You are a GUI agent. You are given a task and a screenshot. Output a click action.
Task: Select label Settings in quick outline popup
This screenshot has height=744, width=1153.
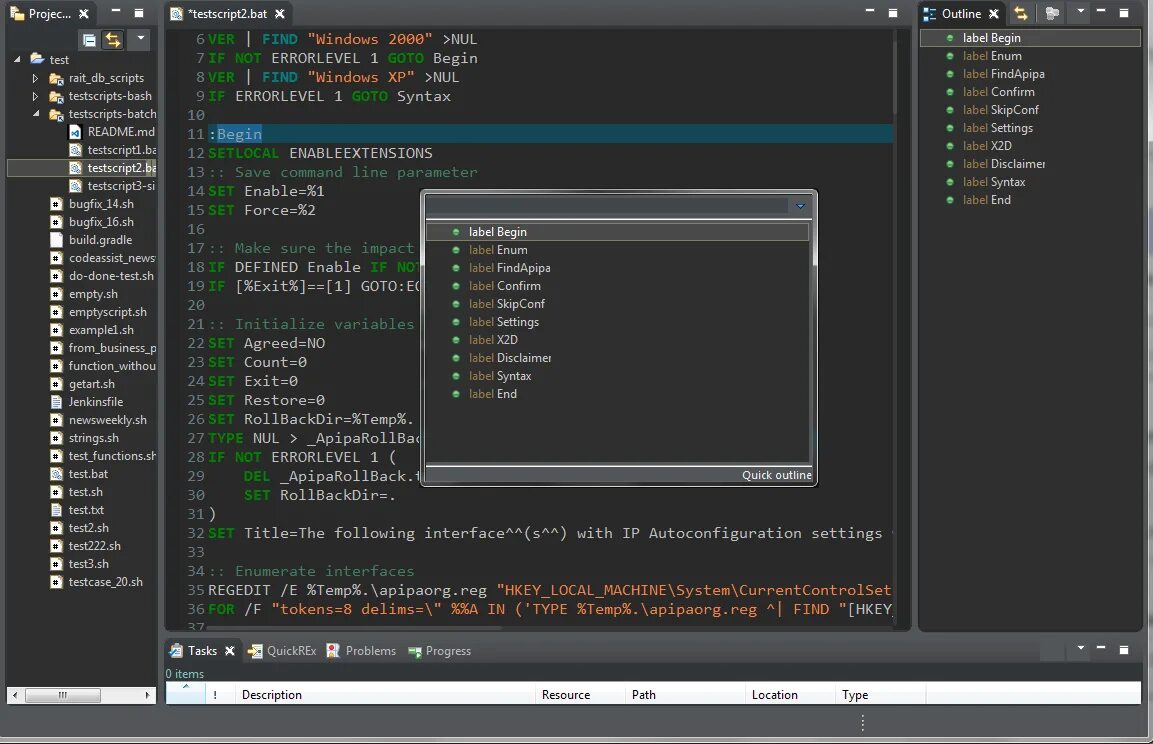504,322
